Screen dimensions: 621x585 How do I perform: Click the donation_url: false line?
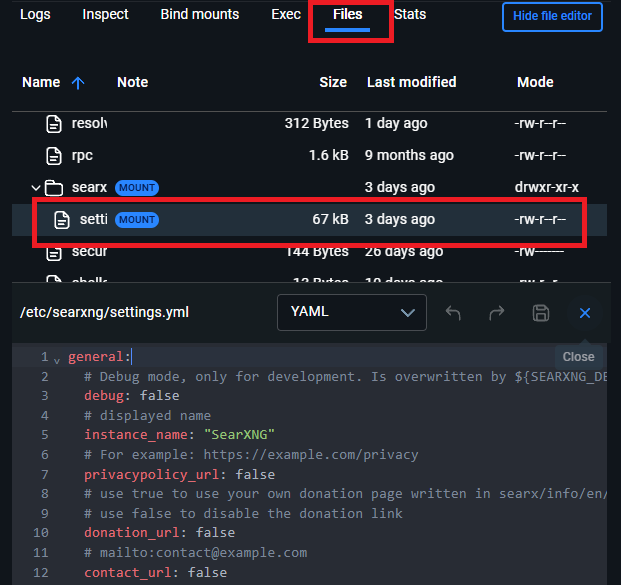pyautogui.click(x=159, y=533)
